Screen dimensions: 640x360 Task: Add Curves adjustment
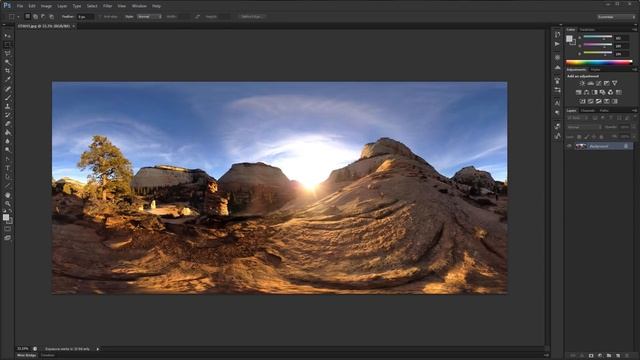598,83
